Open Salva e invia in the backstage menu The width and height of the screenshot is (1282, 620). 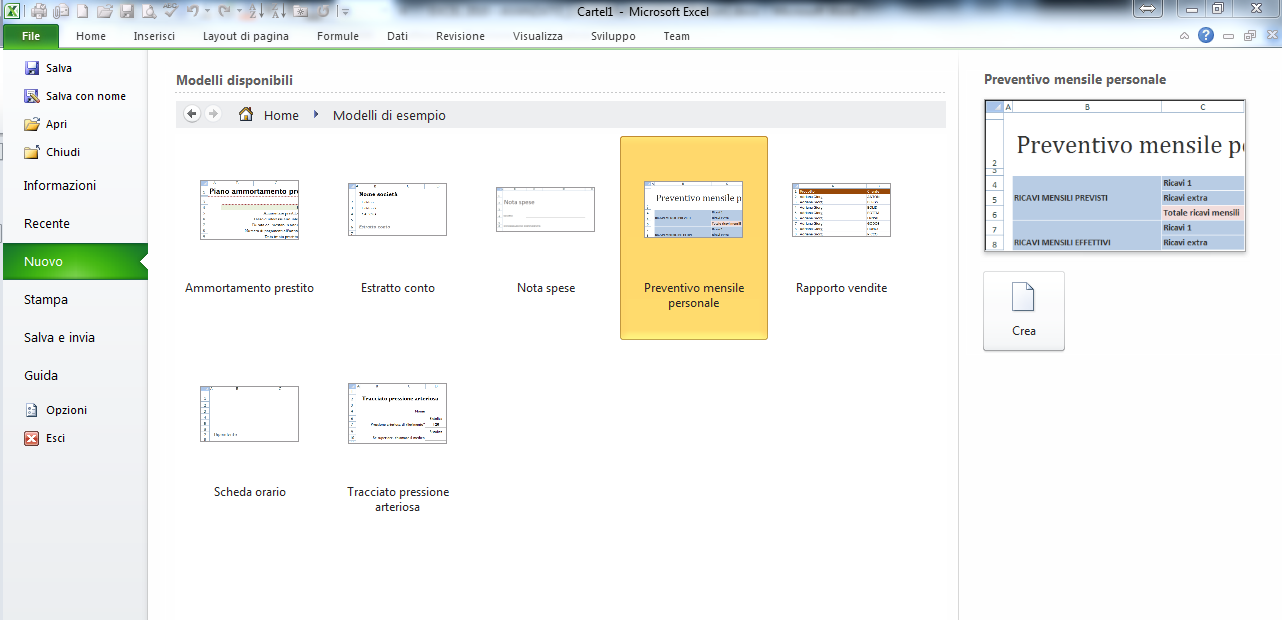pyautogui.click(x=74, y=337)
